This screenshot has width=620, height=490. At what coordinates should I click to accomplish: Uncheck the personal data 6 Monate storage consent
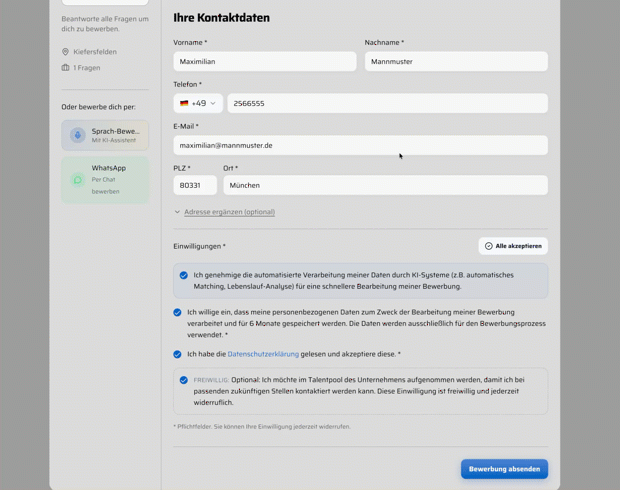(x=177, y=312)
